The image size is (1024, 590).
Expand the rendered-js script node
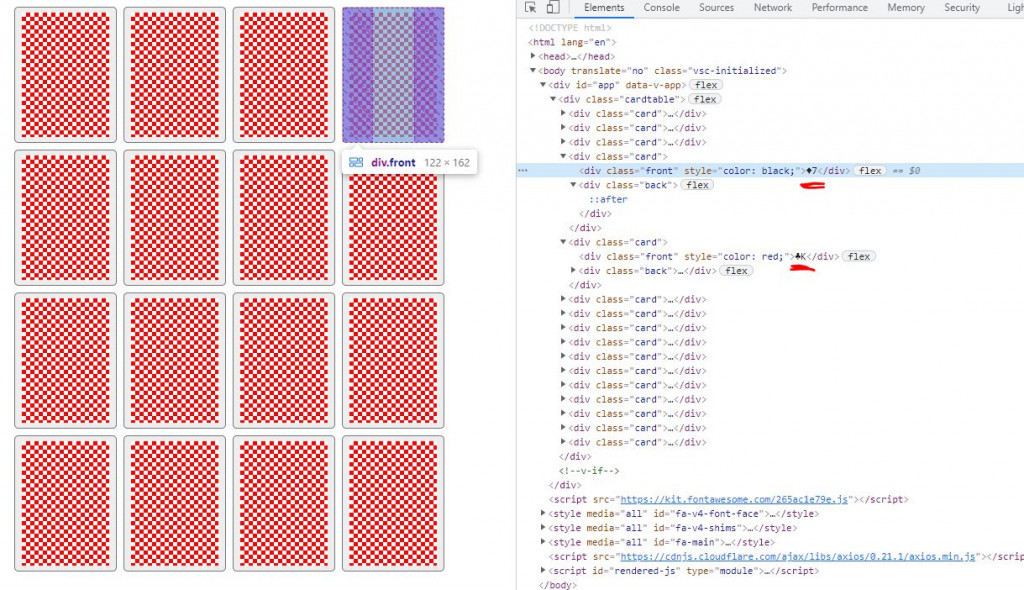tap(543, 570)
